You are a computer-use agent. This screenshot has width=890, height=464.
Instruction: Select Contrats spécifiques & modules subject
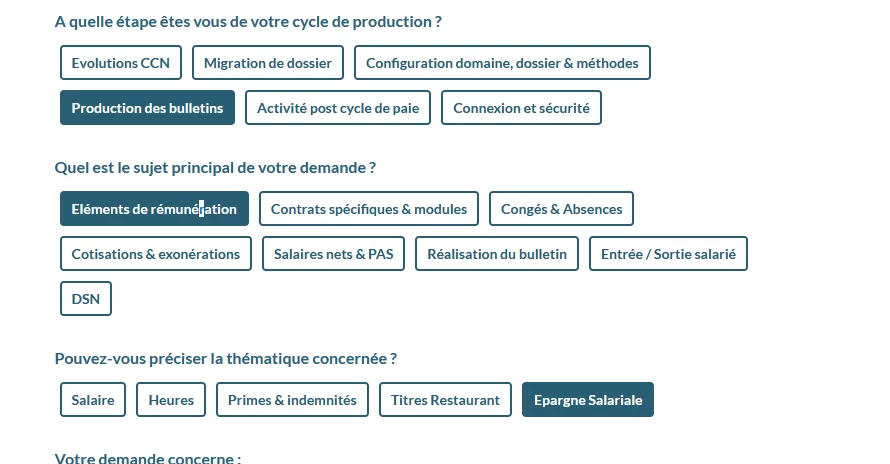click(x=369, y=208)
